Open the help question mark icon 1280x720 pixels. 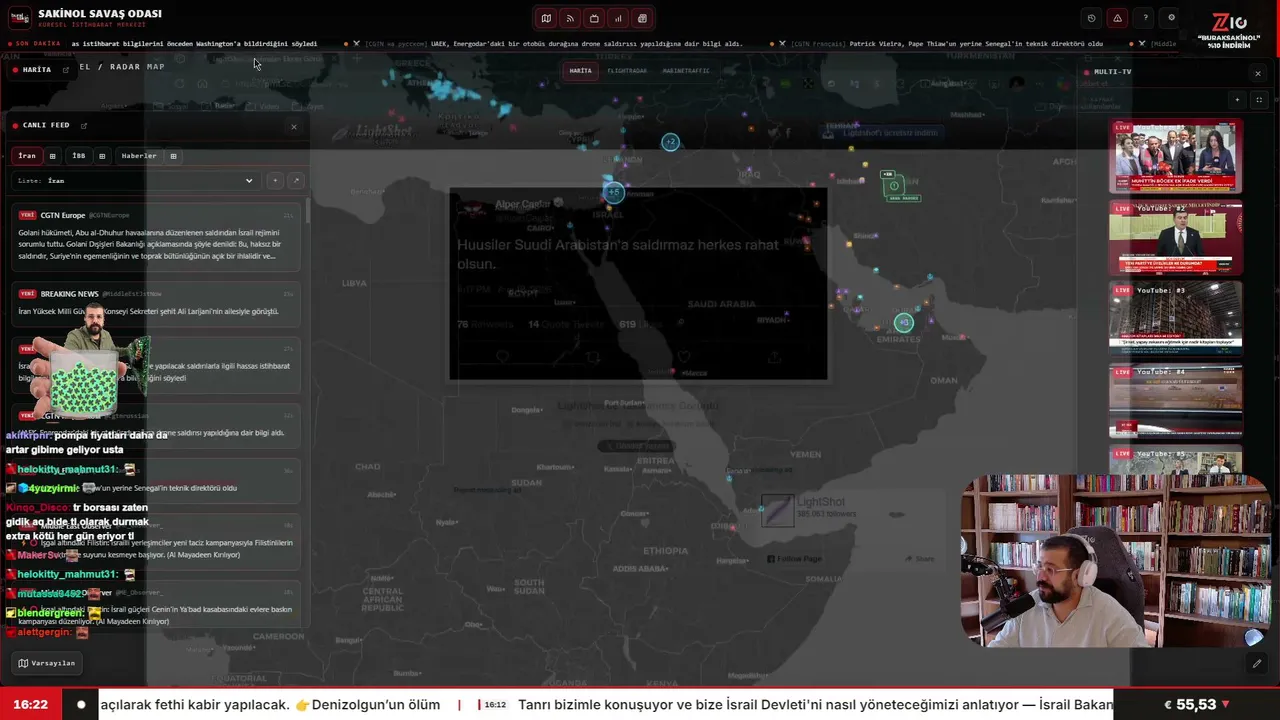pos(1145,18)
